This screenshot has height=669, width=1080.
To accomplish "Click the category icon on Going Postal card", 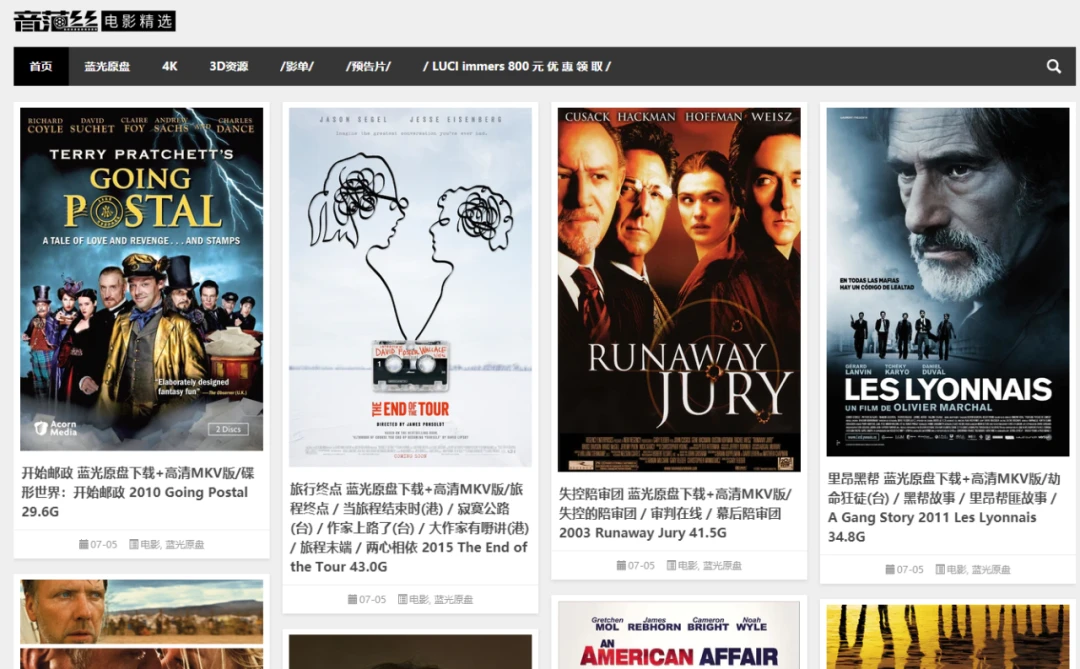I will coord(134,544).
